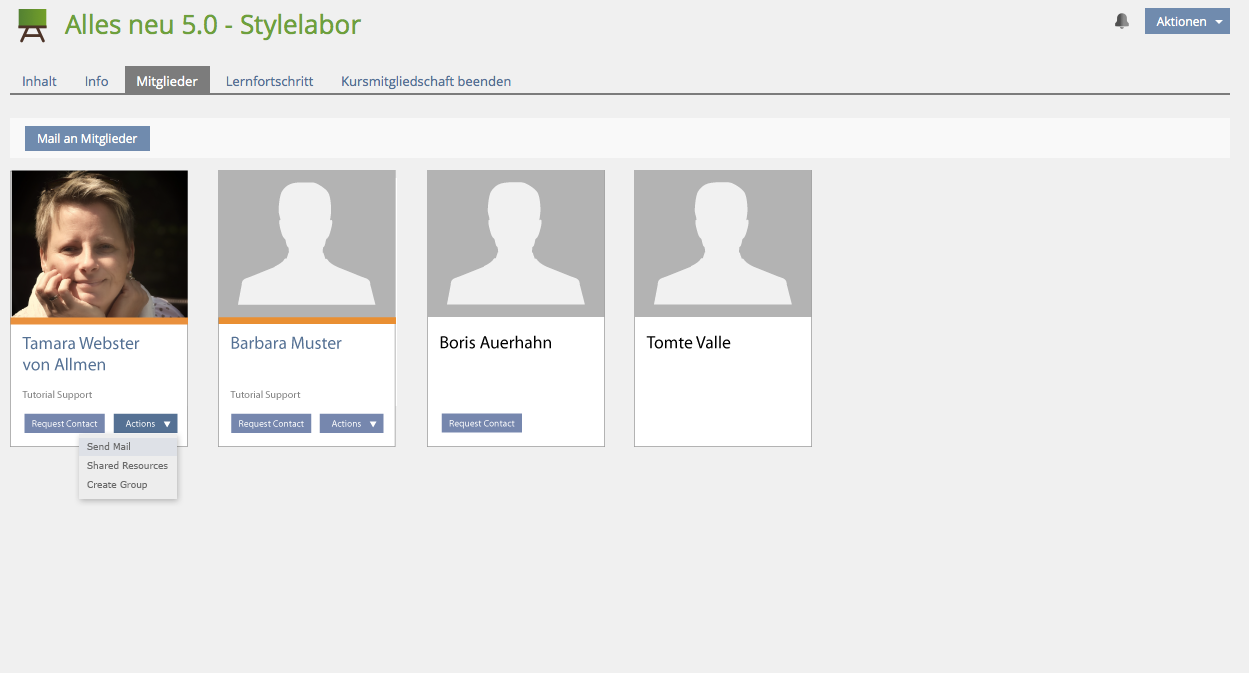The image size is (1249, 673).
Task: Request Contact with Tamara Webster von Allmen
Action: point(65,424)
